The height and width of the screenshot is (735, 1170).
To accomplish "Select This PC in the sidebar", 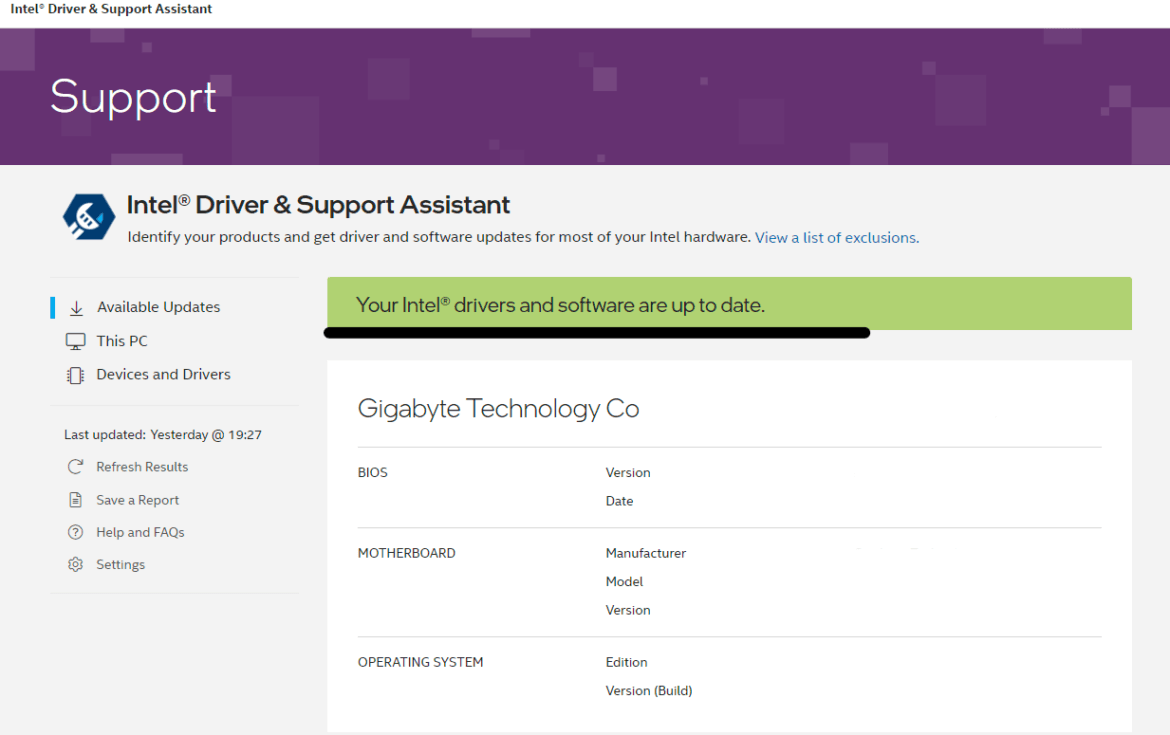I will (x=121, y=340).
